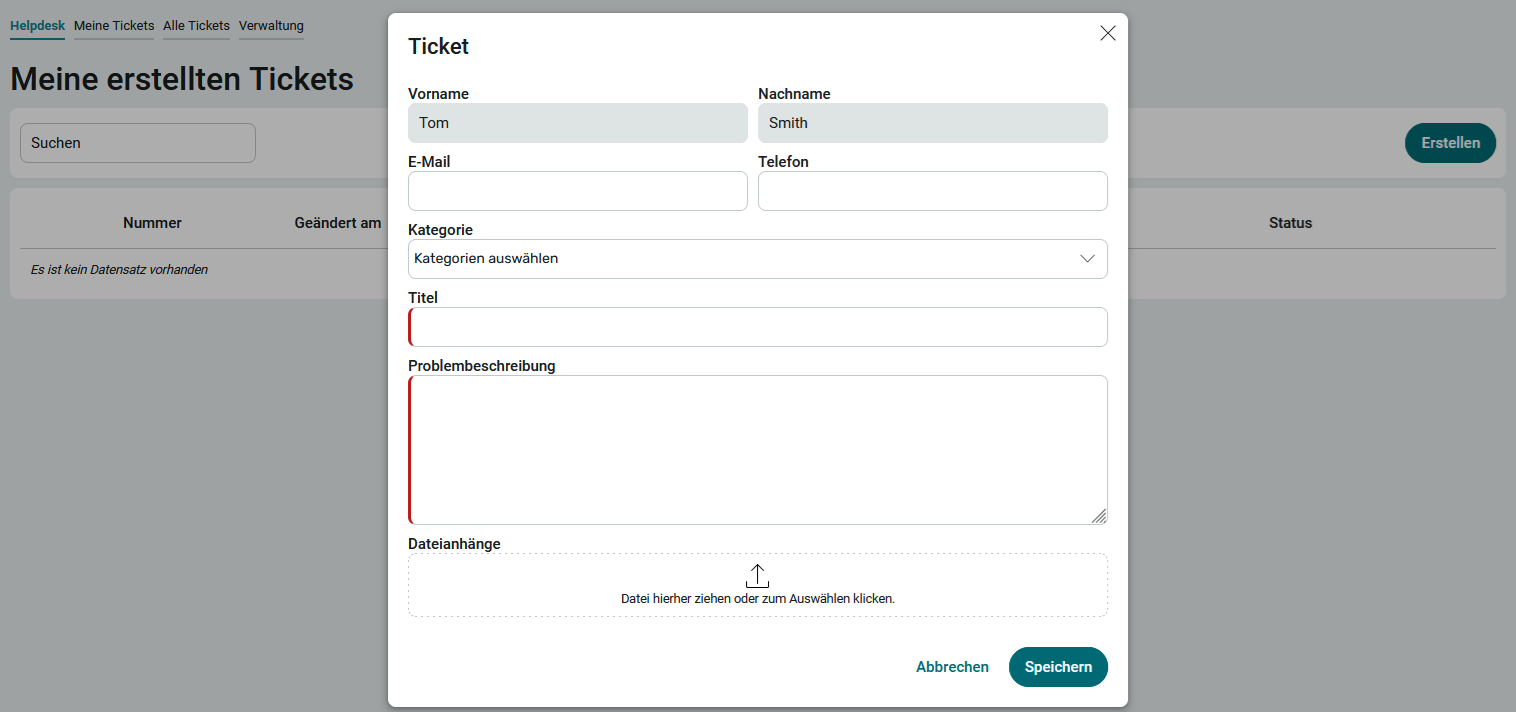Click into the Problembeschreibung text area
This screenshot has height=712, width=1516.
pos(757,450)
